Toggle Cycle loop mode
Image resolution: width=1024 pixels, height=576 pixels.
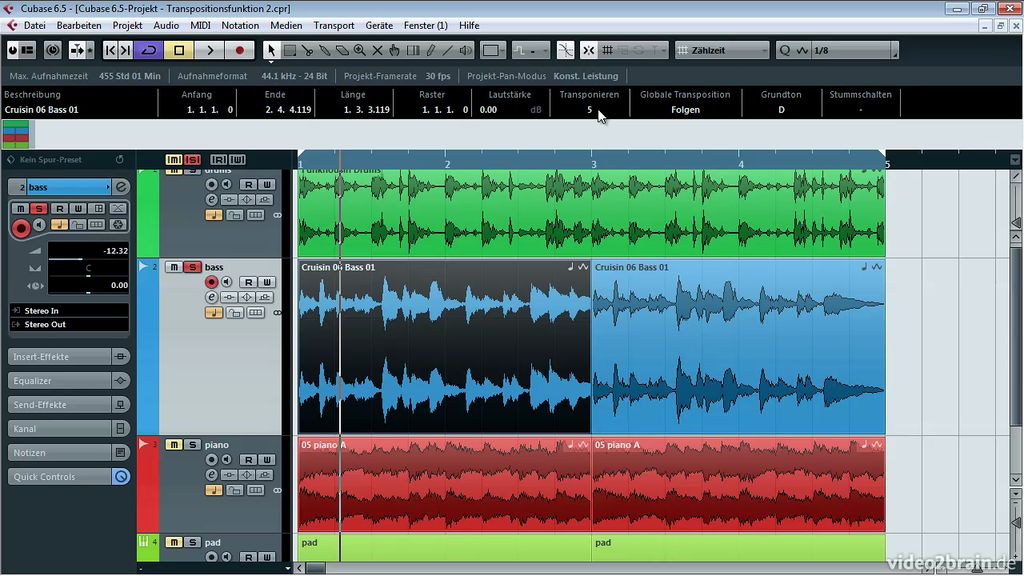point(150,50)
